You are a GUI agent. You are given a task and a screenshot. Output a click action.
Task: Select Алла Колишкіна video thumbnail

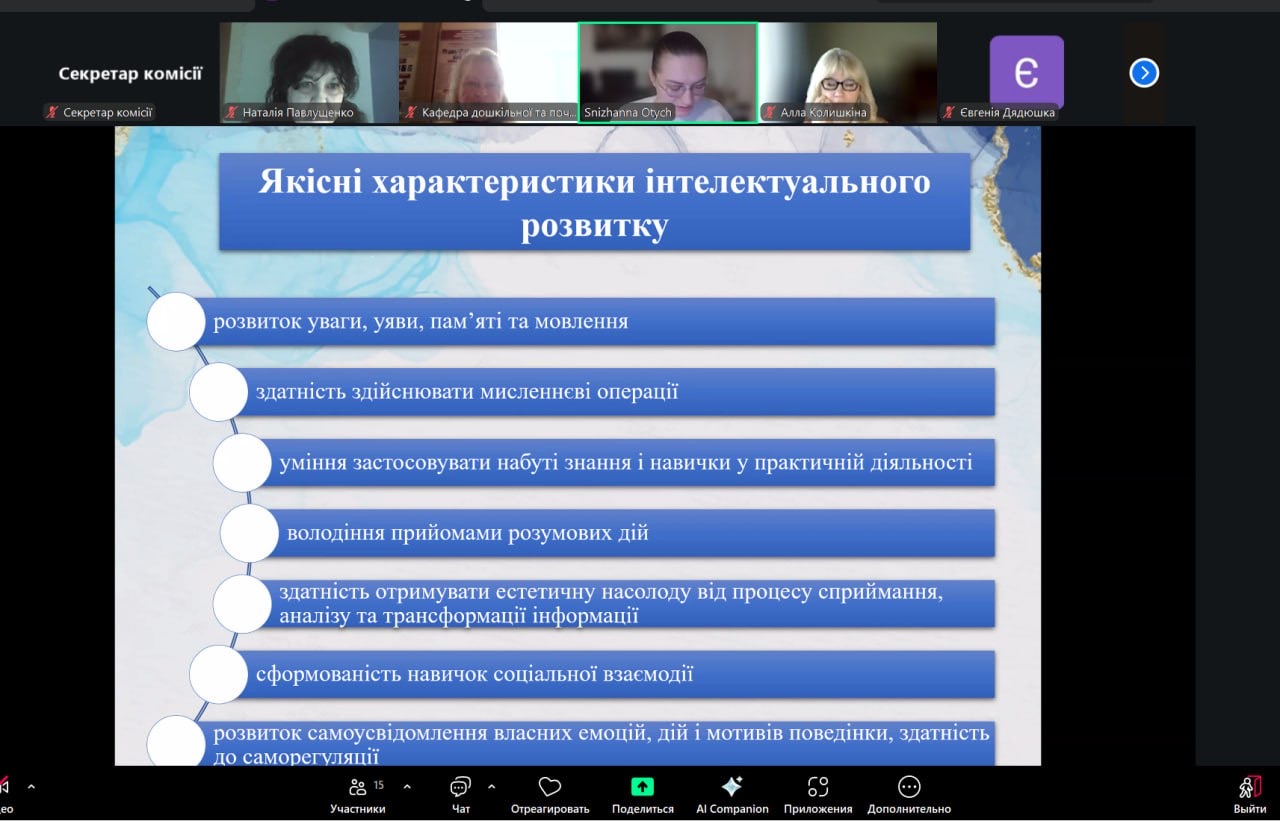(x=847, y=72)
